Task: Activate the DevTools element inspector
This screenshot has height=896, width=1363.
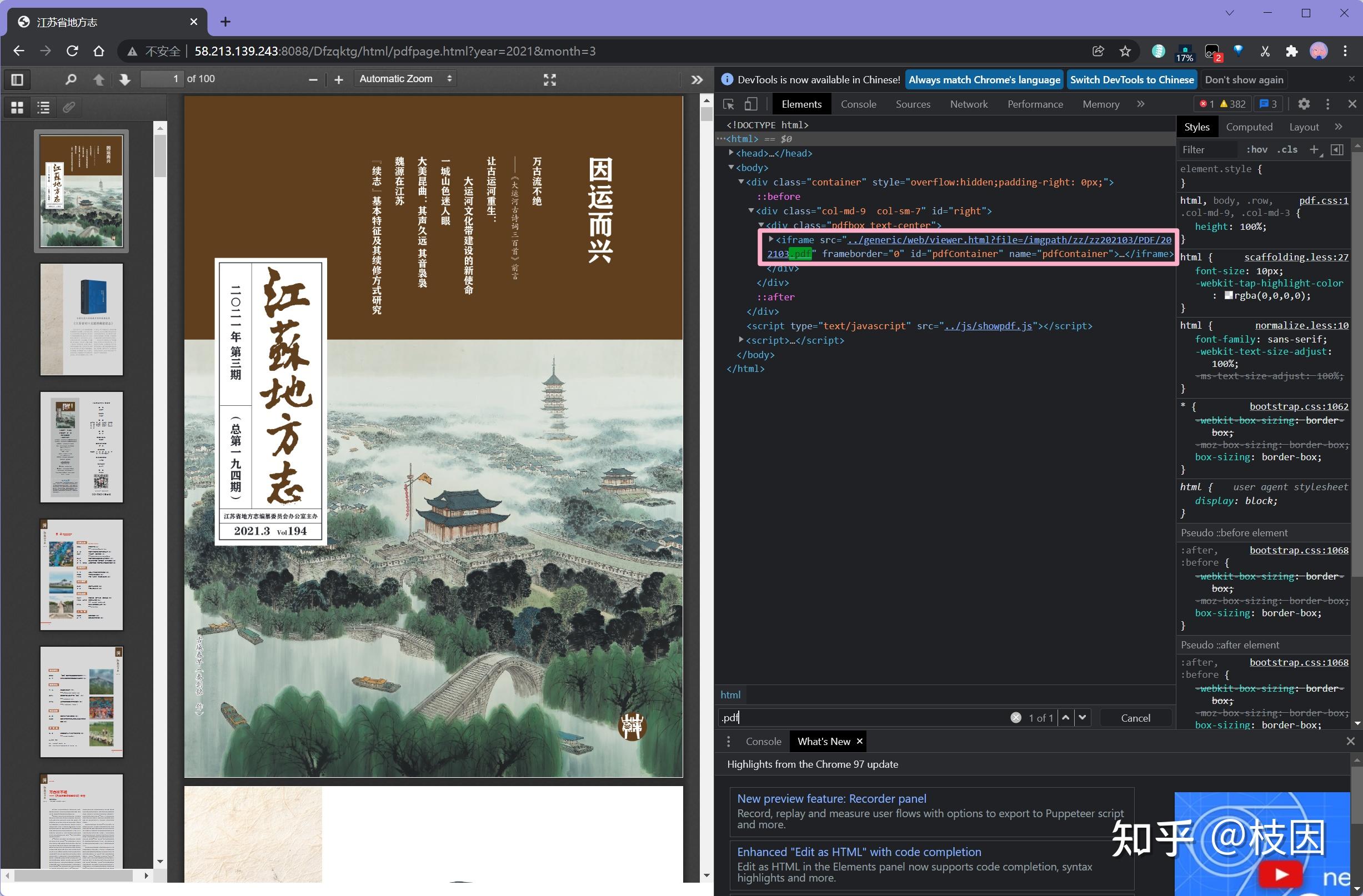Action: coord(729,104)
